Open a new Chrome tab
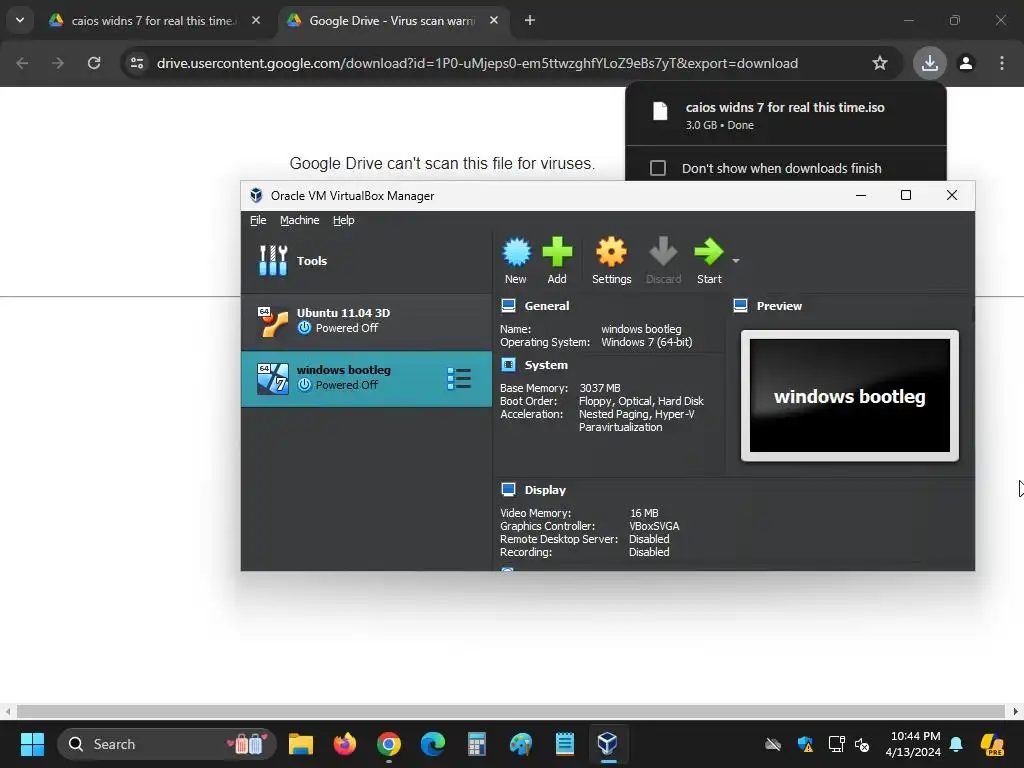1024x768 pixels. [530, 21]
